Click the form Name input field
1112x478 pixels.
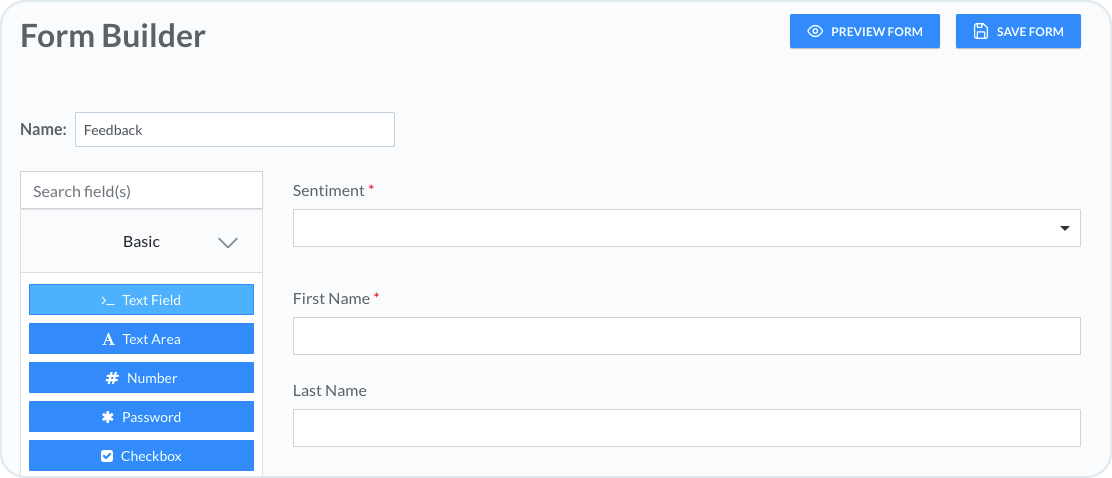point(234,130)
